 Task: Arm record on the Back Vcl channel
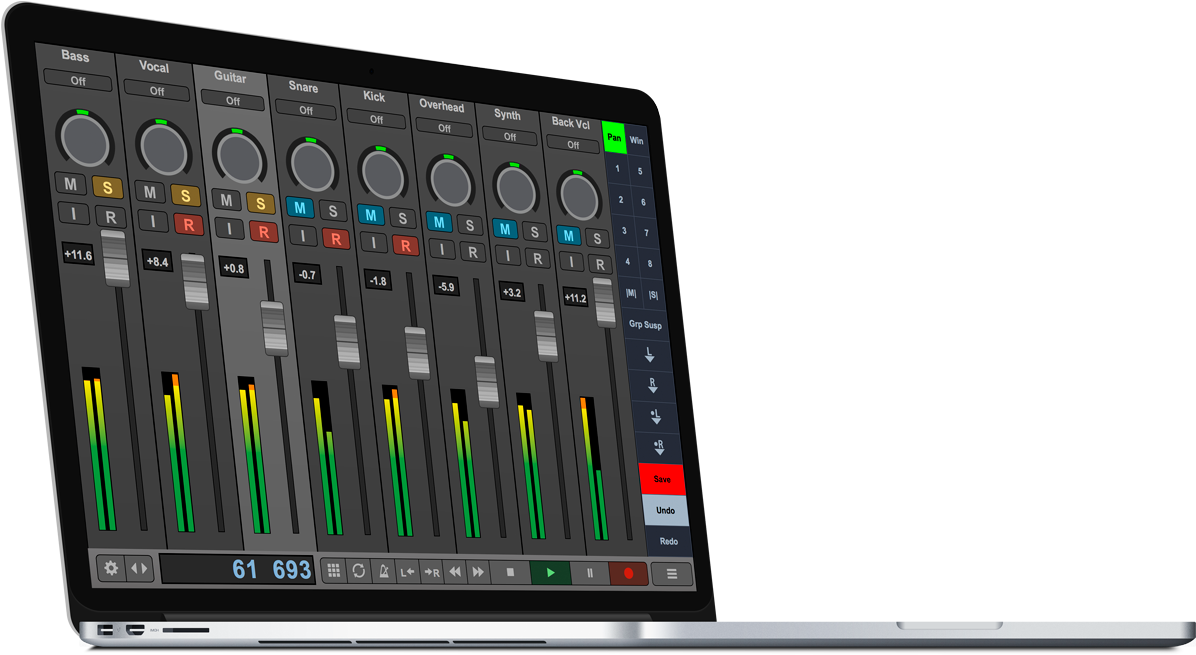point(600,265)
